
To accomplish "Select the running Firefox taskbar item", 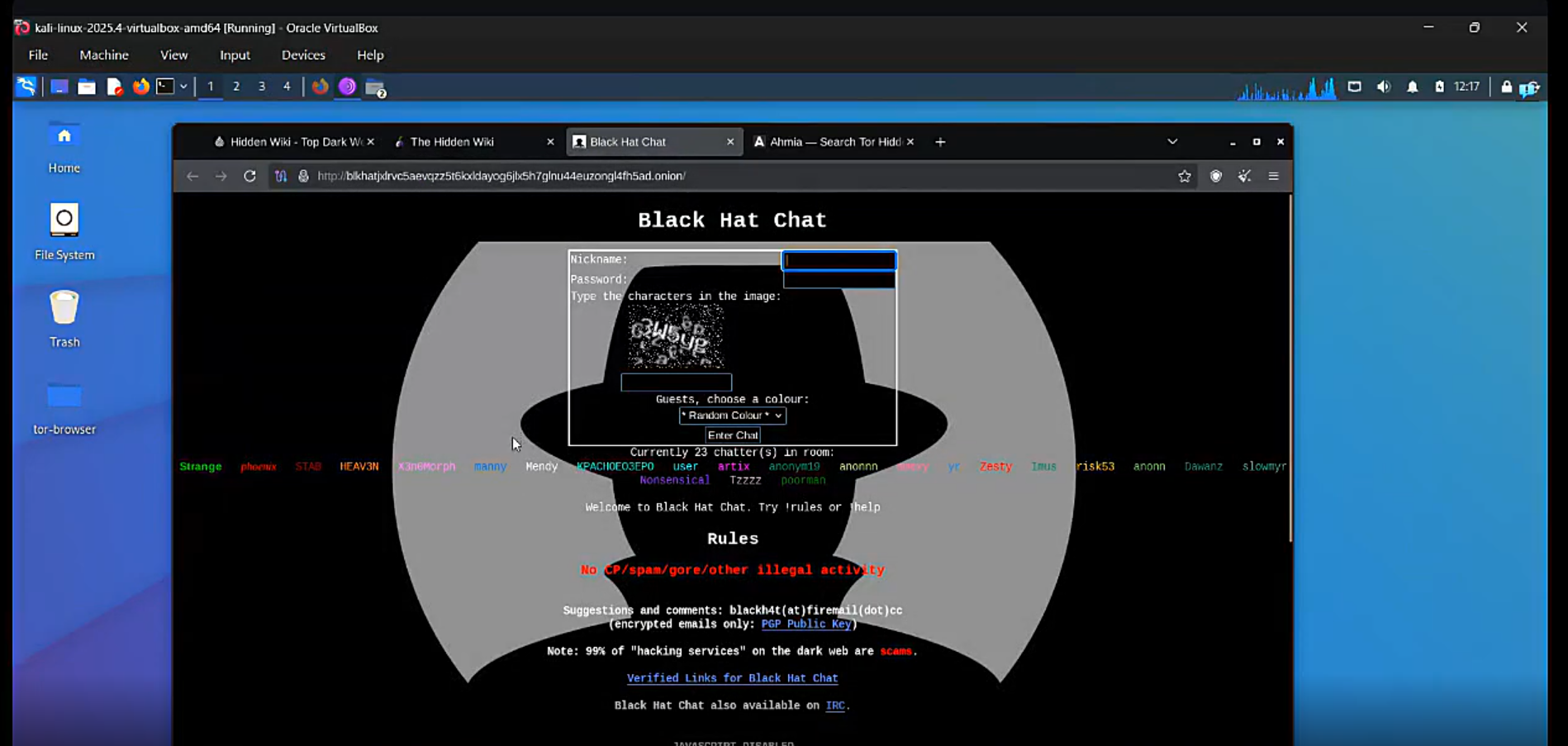I will pyautogui.click(x=321, y=87).
